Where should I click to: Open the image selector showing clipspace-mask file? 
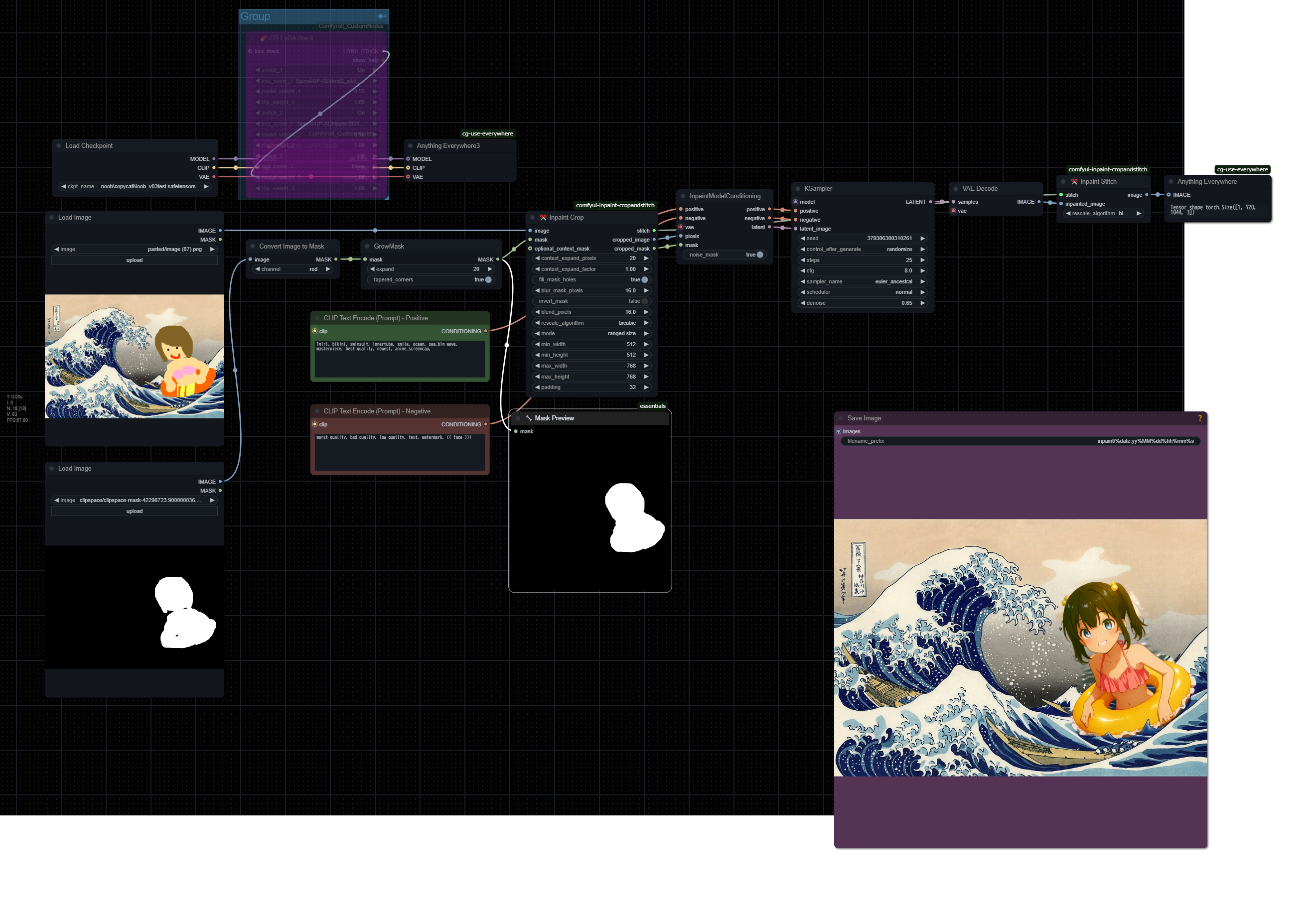(x=135, y=500)
